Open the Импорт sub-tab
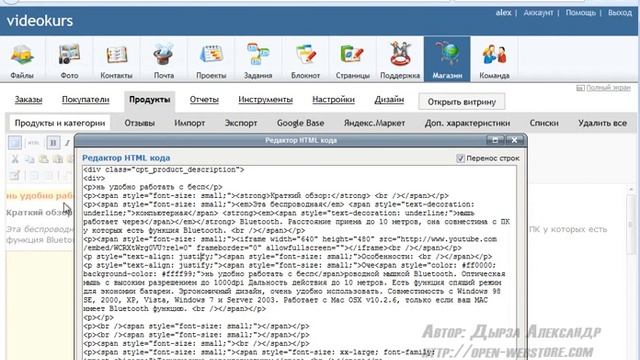 click(x=189, y=123)
